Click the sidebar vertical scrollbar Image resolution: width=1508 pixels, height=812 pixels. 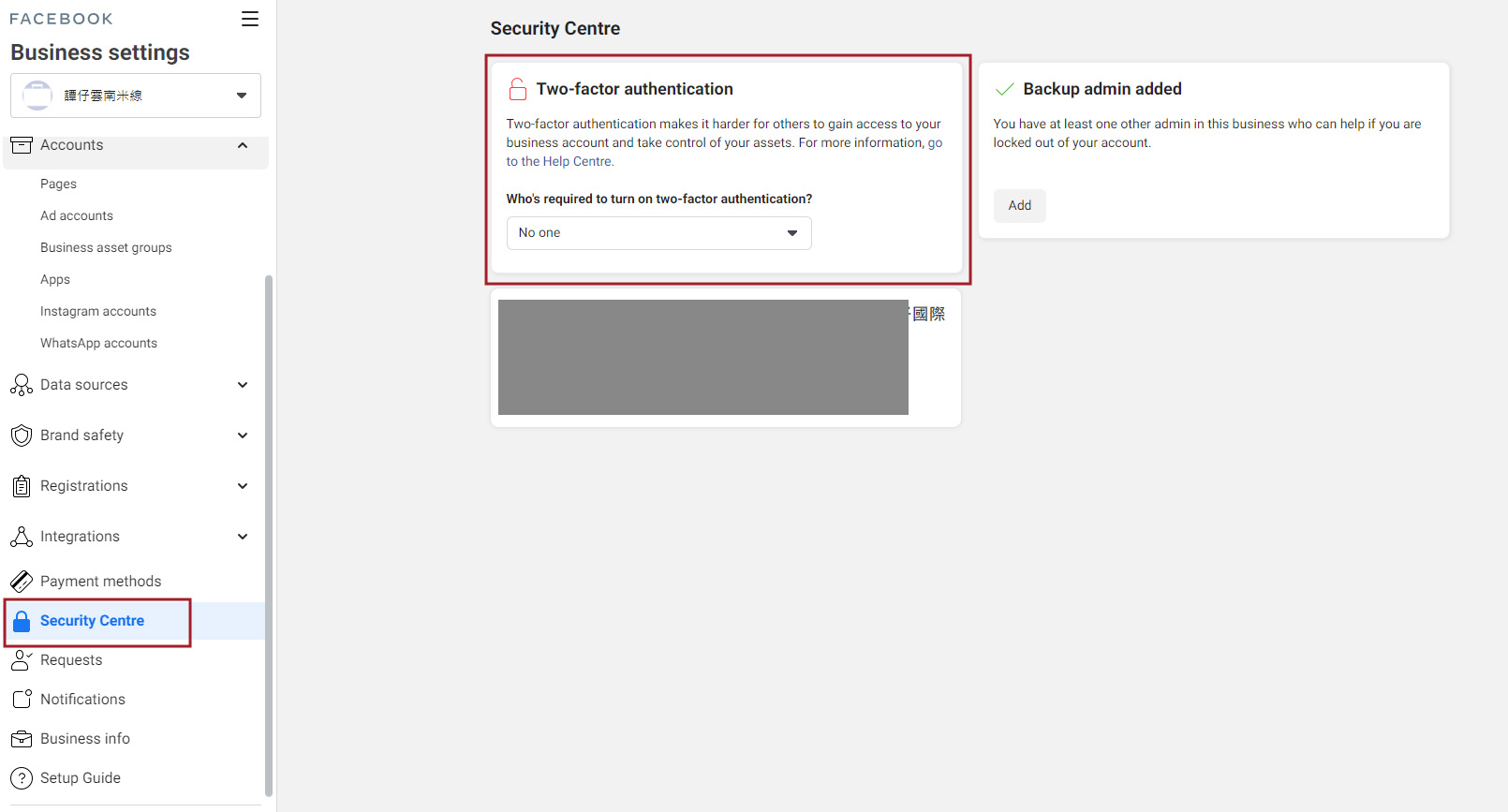269,534
